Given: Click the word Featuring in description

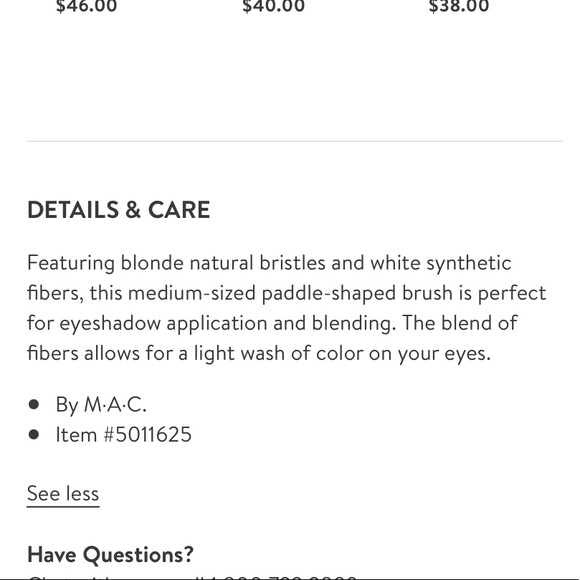Looking at the screenshot, I should (x=71, y=264).
